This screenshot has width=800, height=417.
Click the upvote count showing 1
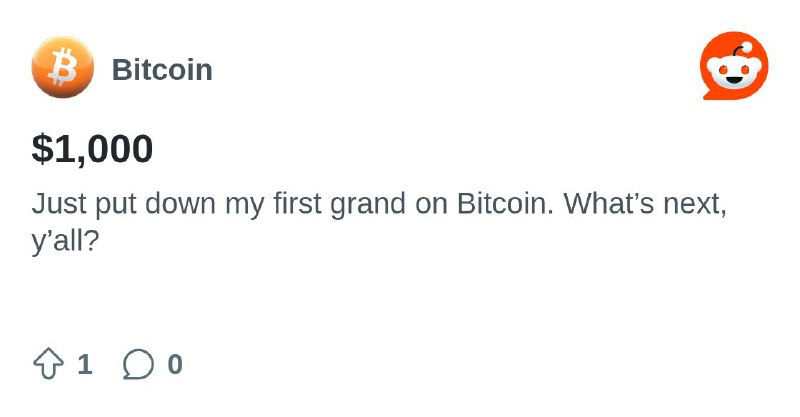(85, 364)
